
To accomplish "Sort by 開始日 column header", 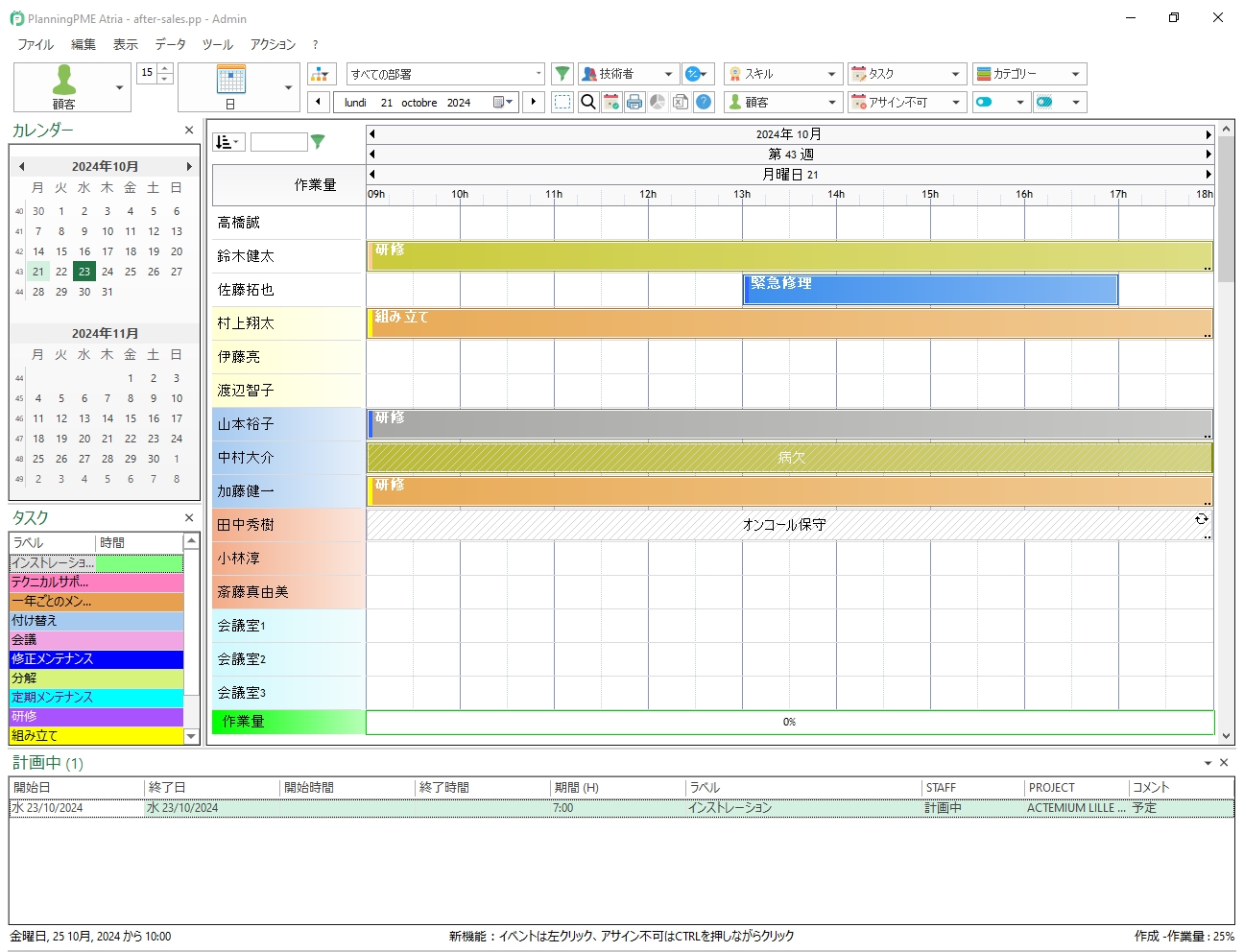I will pos(77,788).
